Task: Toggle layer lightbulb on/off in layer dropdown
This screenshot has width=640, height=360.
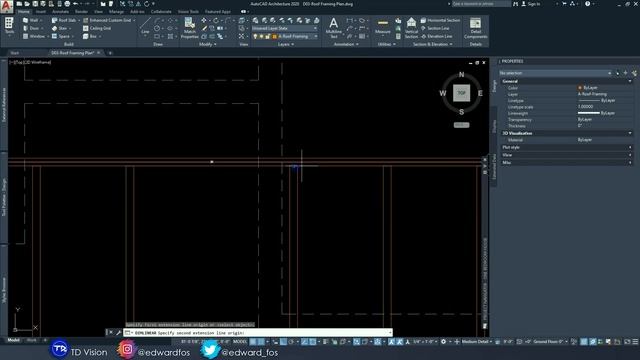Action: pos(256,36)
